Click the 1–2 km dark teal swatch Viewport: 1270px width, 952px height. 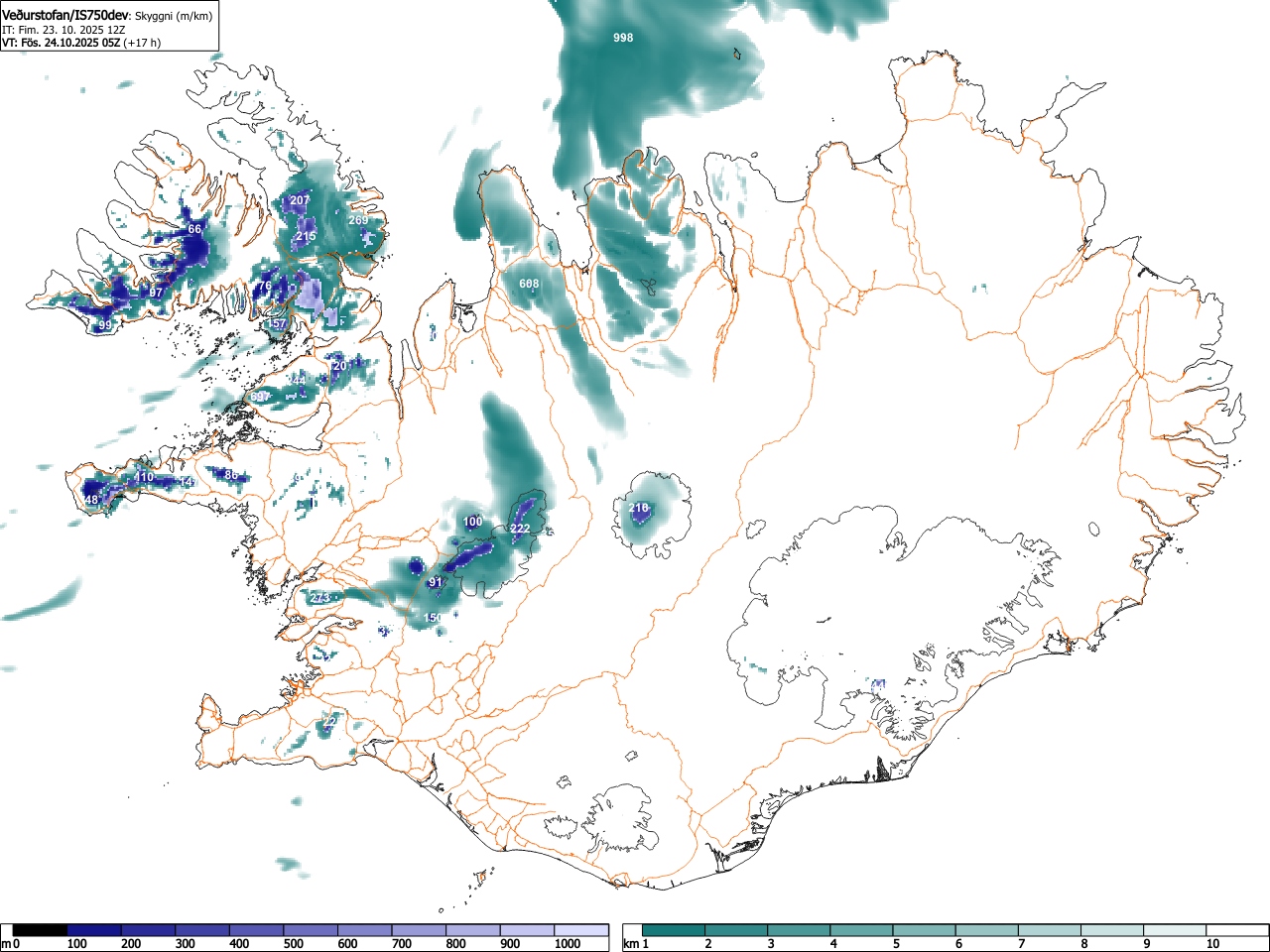[674, 930]
